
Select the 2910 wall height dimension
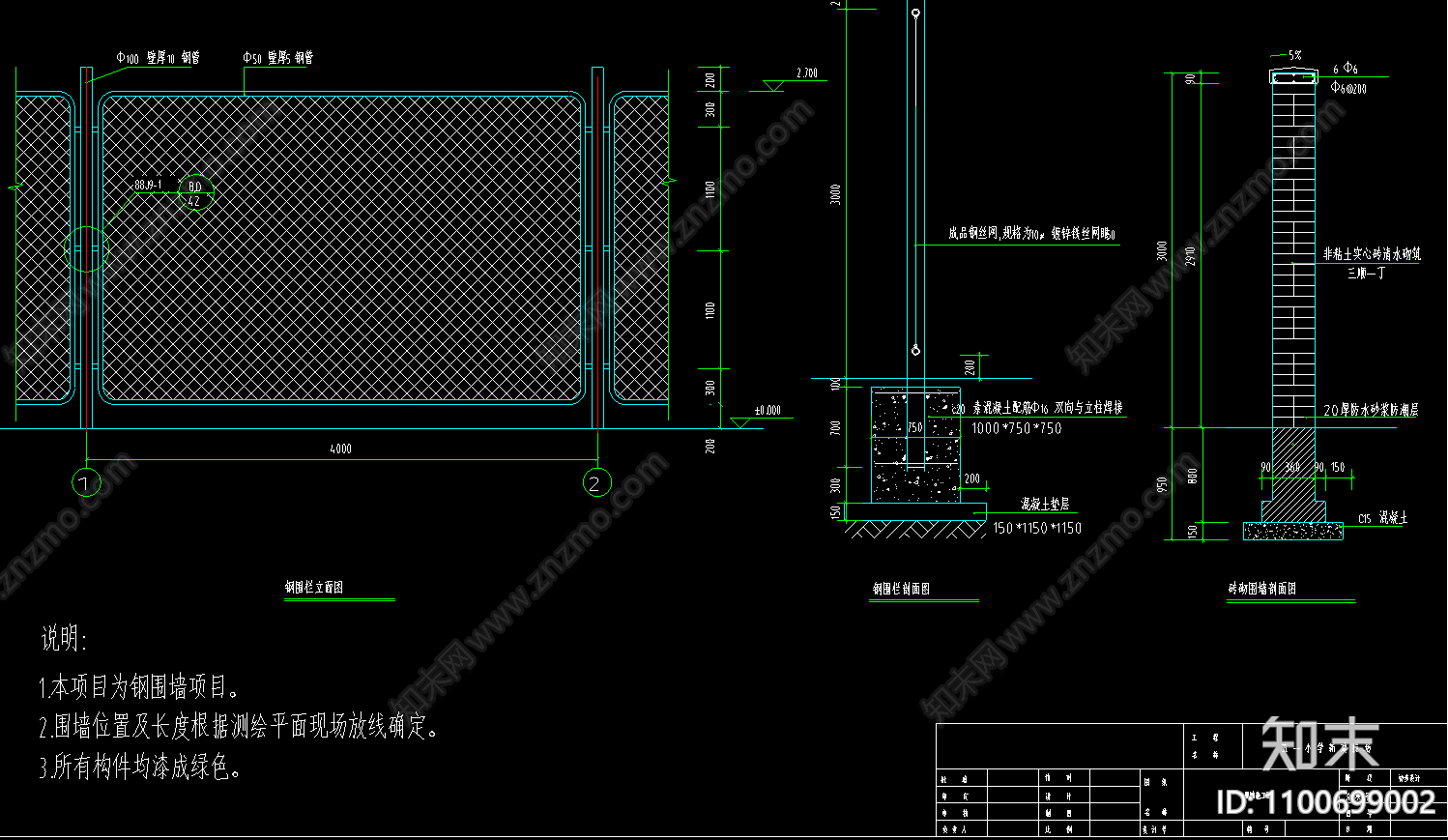tap(1191, 256)
